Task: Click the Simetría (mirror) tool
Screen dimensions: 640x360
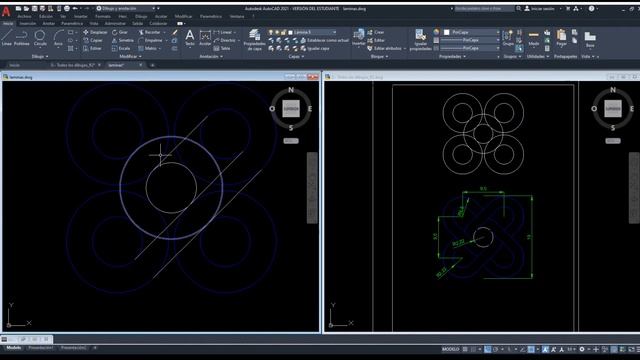Action: click(x=122, y=40)
